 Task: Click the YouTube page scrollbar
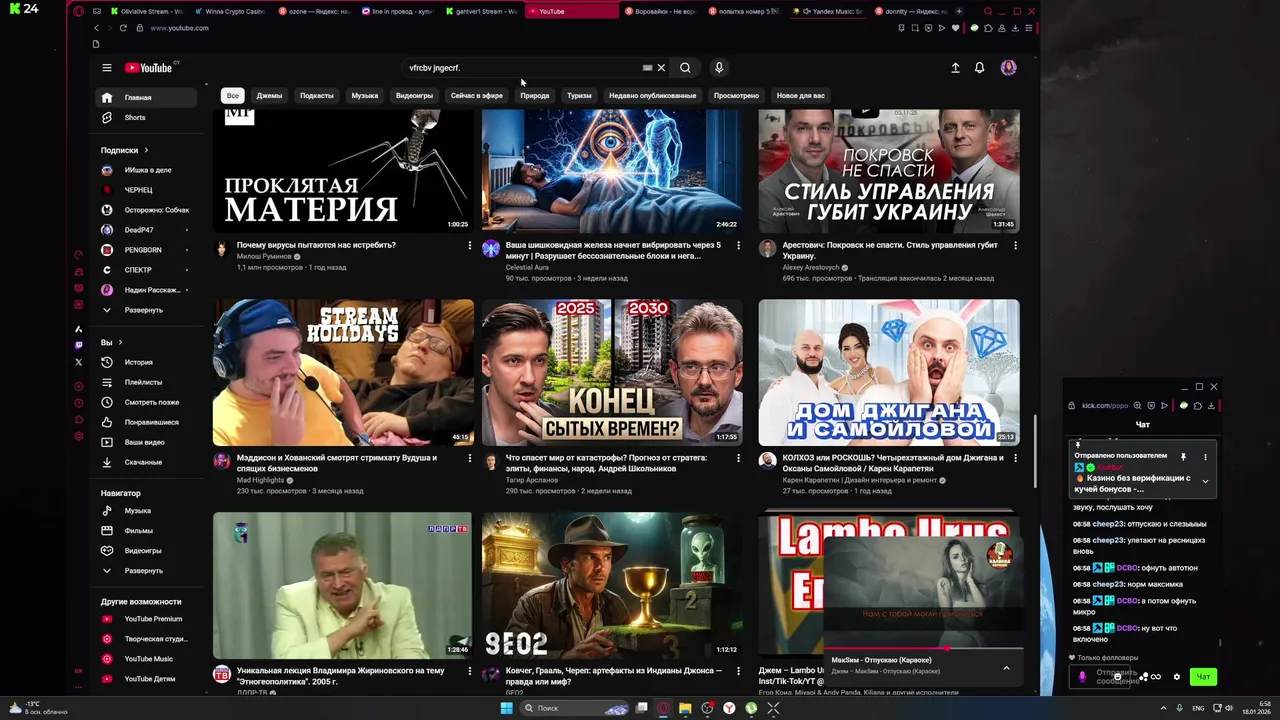[1034, 450]
